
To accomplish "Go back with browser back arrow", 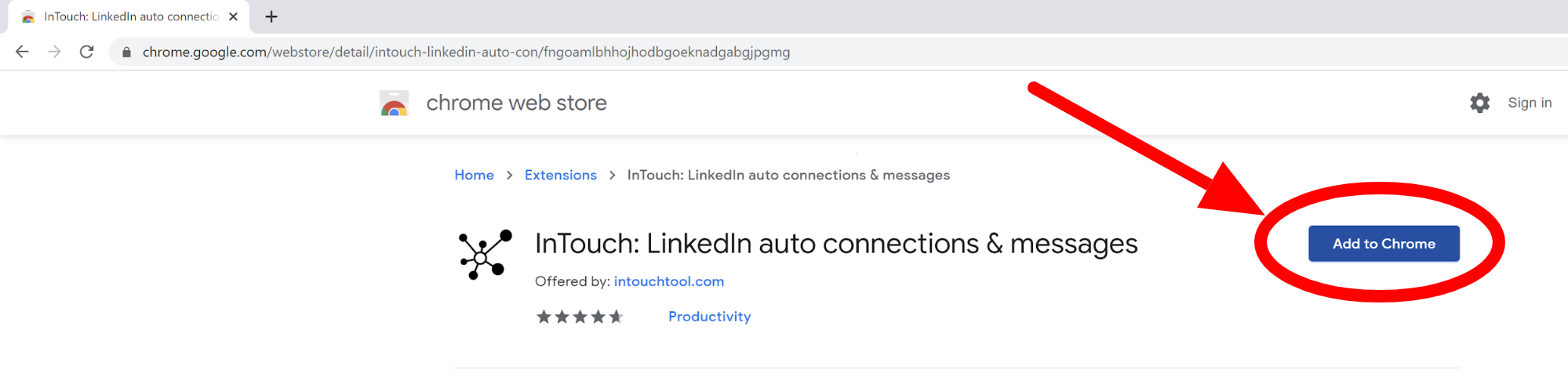I will [x=22, y=52].
